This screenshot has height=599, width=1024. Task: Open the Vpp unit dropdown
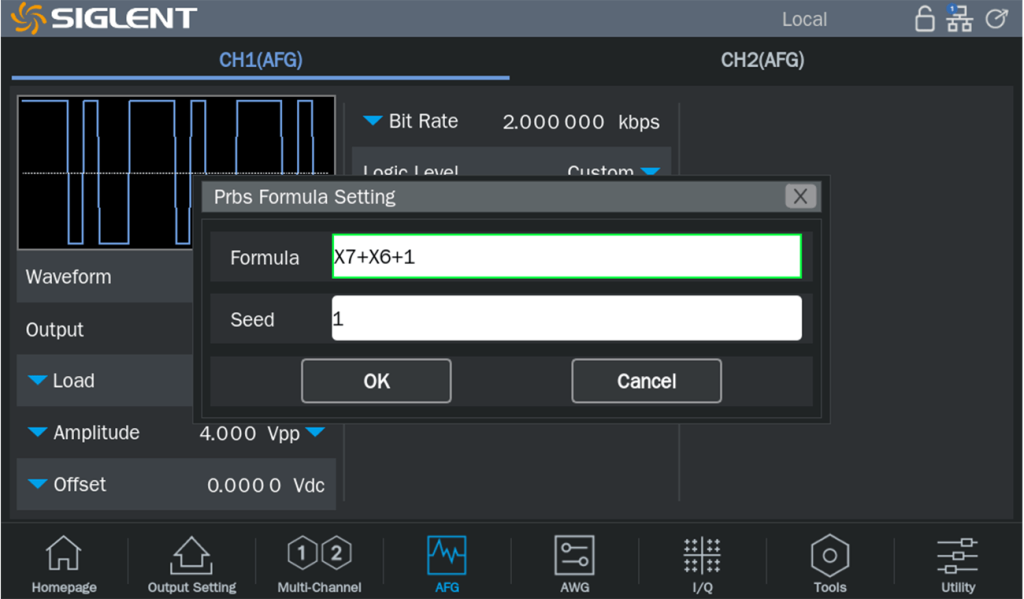tap(315, 433)
